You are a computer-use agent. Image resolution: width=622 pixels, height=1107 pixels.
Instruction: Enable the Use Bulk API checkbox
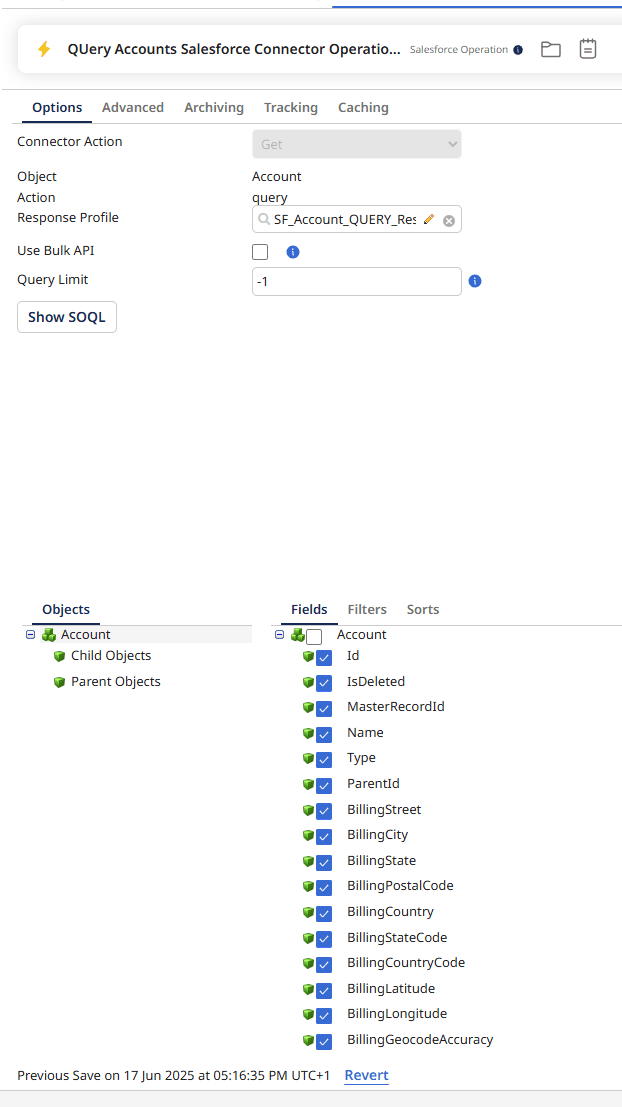pos(260,252)
